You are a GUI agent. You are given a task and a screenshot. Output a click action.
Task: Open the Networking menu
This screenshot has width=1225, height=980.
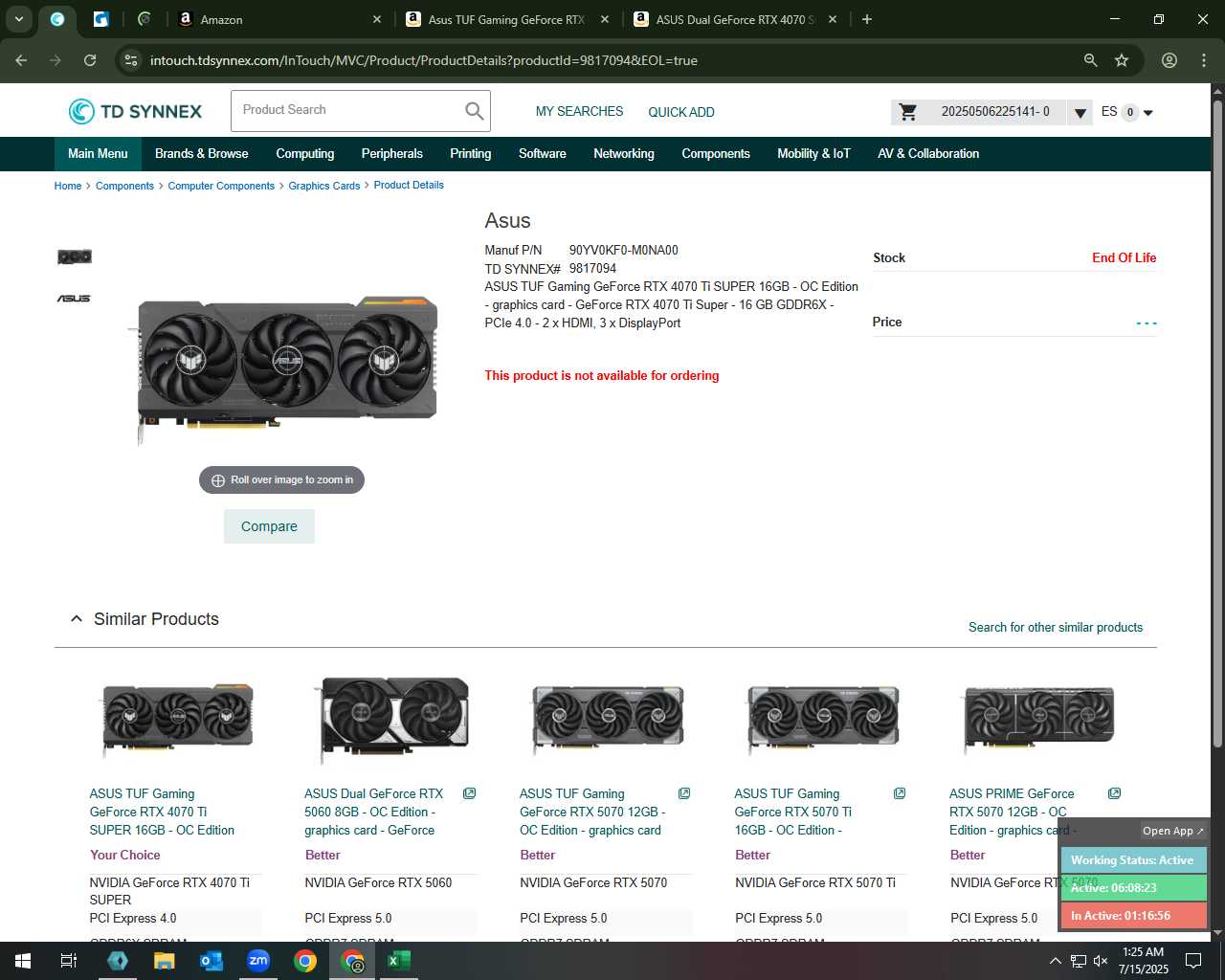pos(624,153)
